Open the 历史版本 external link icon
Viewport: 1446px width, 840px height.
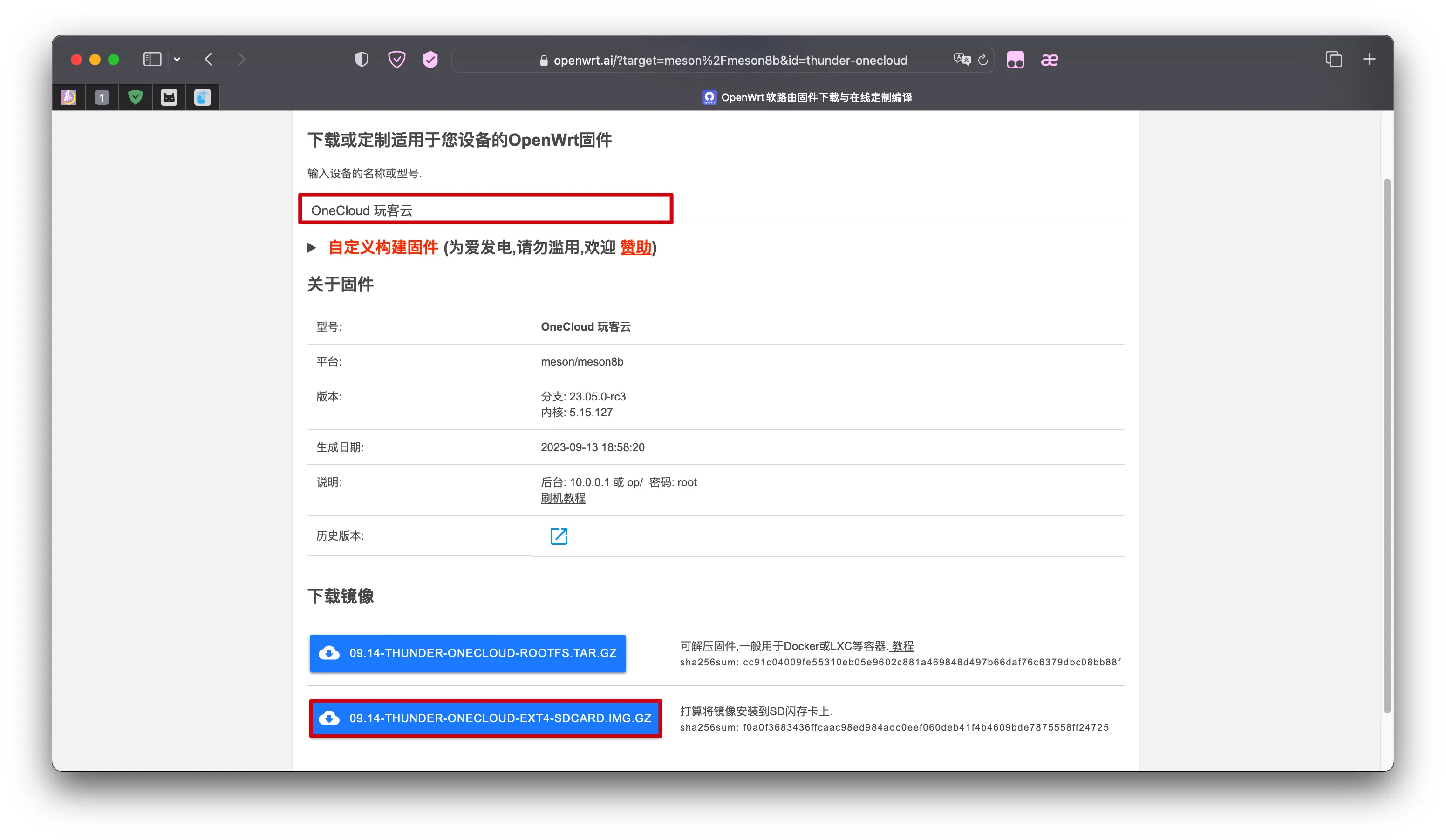(559, 536)
